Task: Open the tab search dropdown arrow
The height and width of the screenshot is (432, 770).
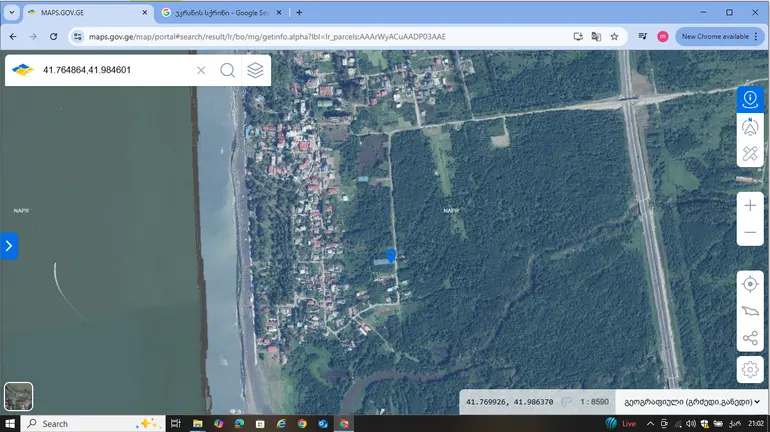Action: pyautogui.click(x=11, y=13)
